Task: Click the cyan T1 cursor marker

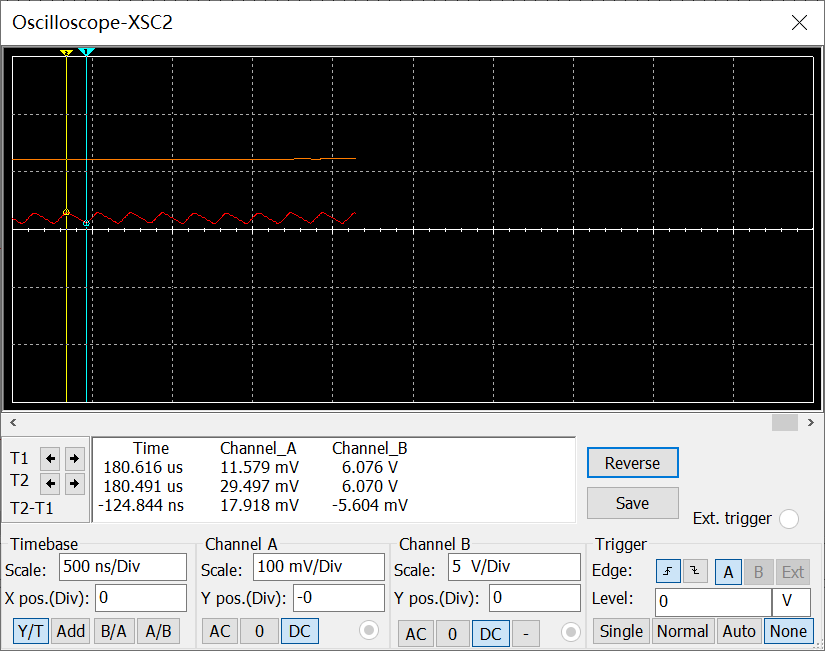Action: coord(86,52)
